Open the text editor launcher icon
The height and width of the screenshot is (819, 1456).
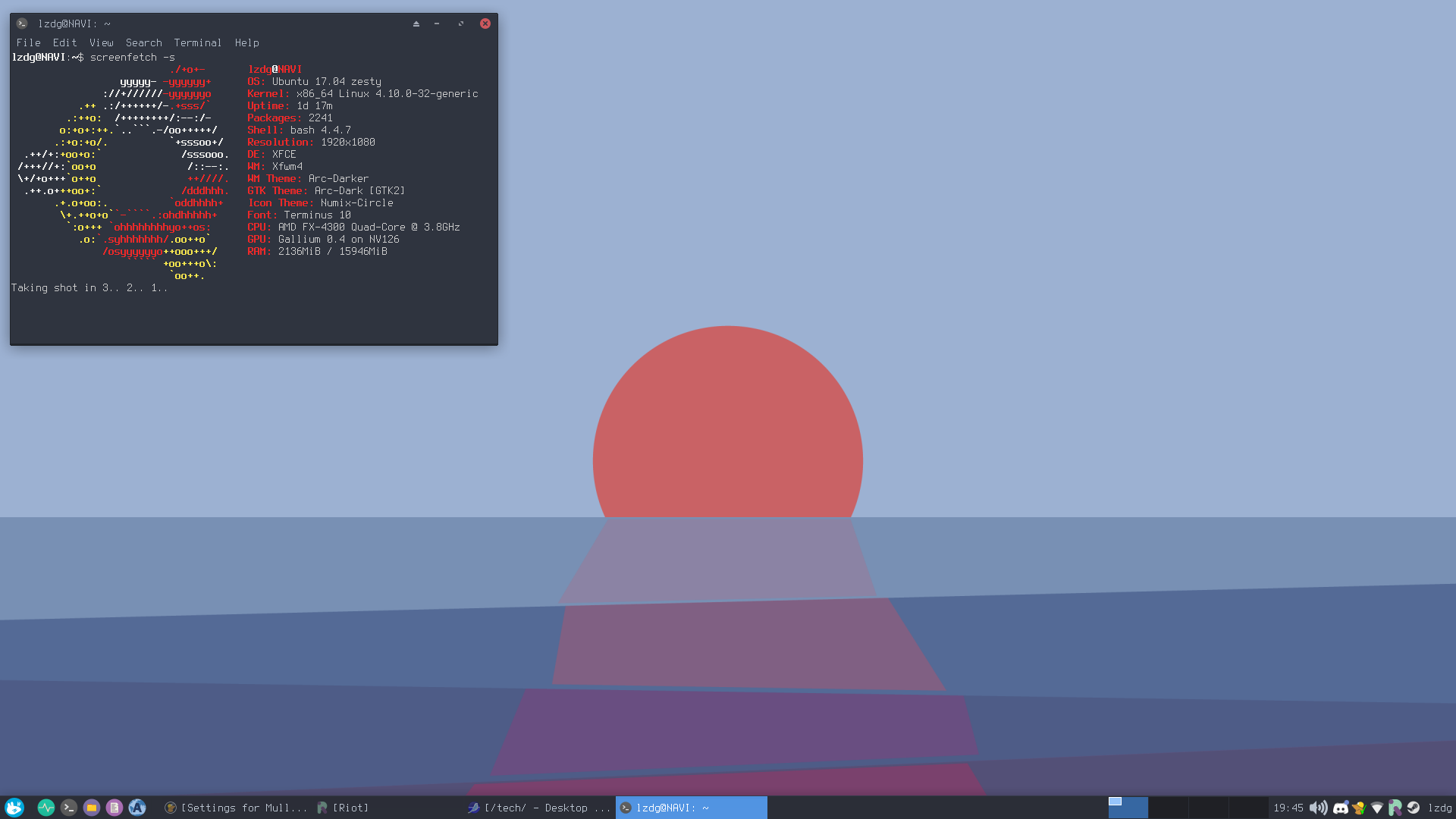(x=115, y=808)
